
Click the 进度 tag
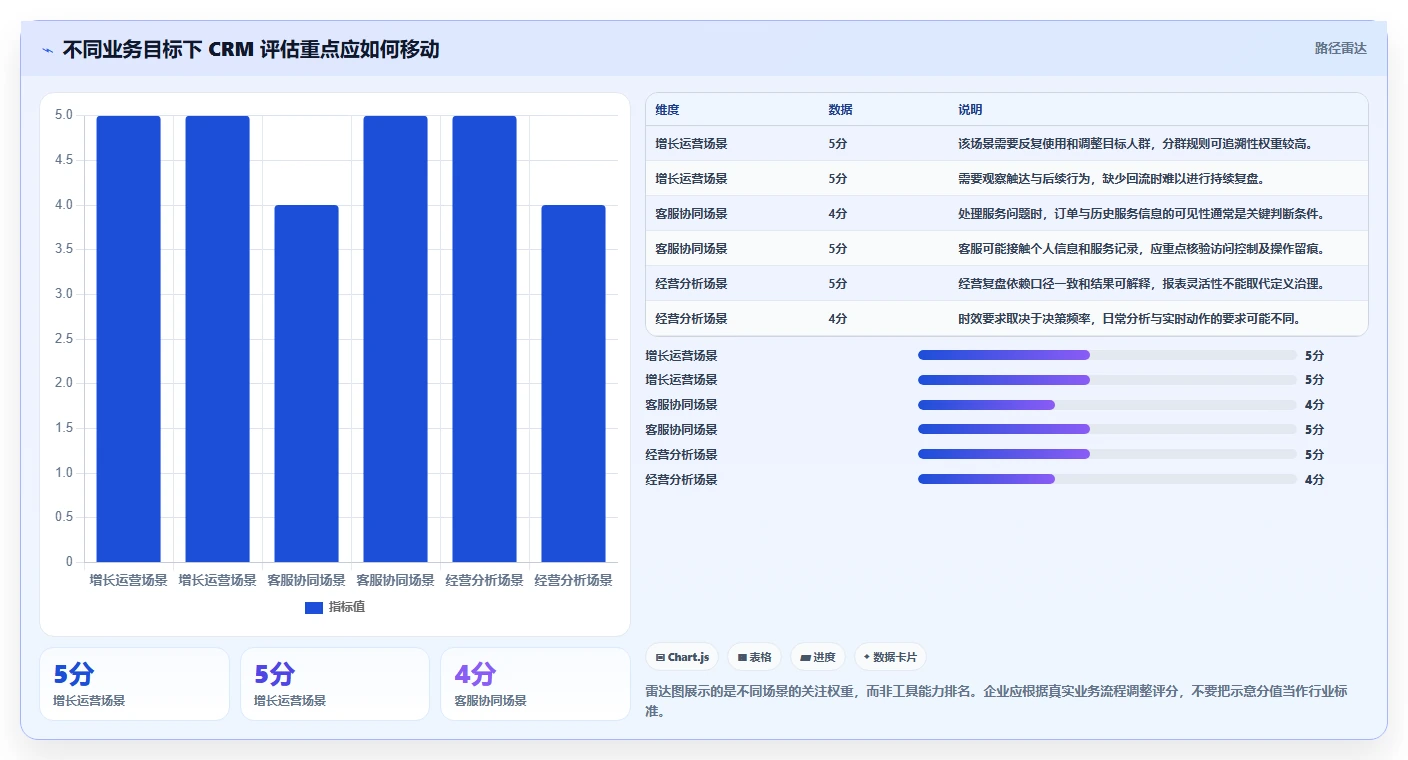pos(817,657)
